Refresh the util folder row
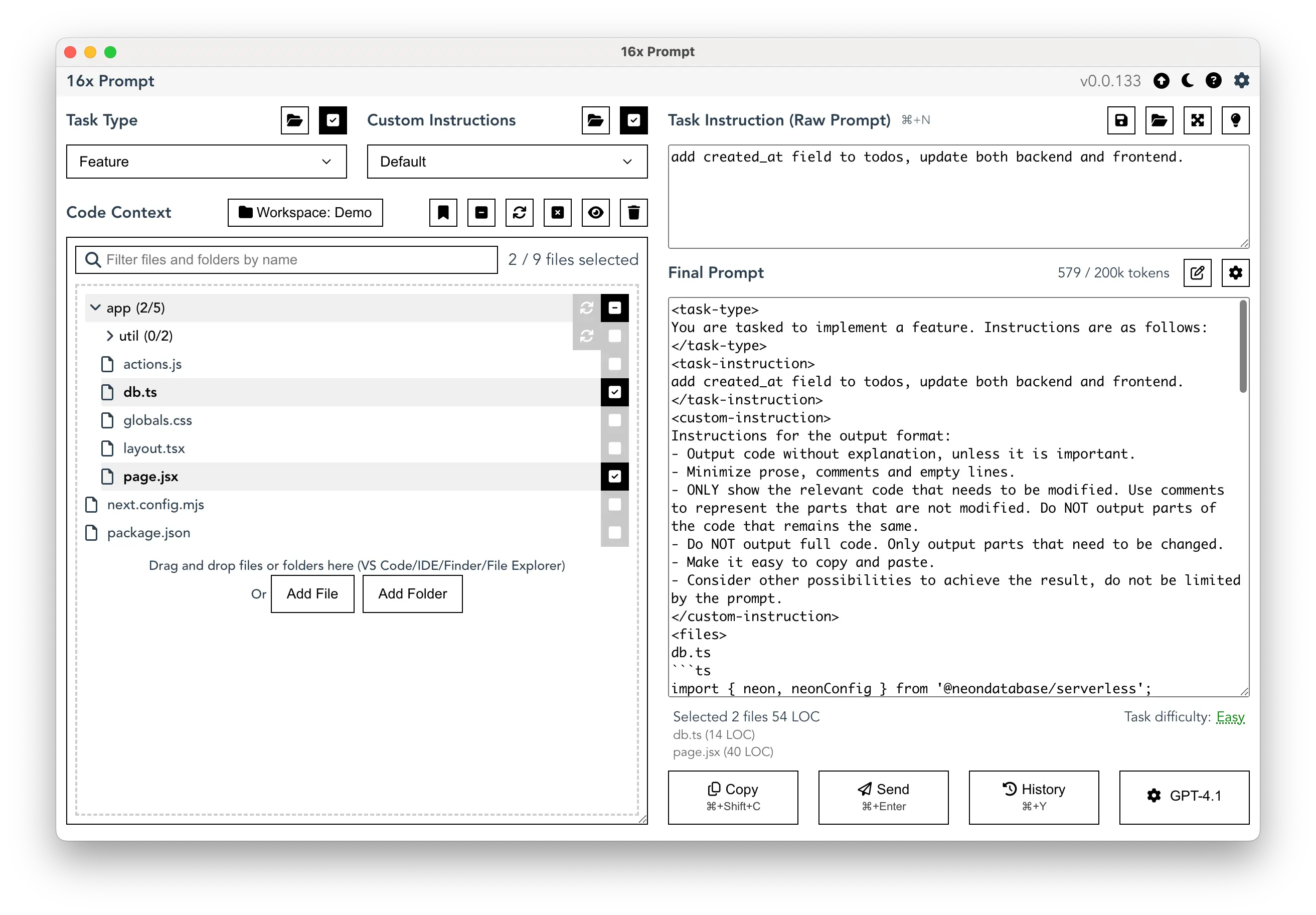Viewport: 1316px width, 915px height. tap(586, 336)
